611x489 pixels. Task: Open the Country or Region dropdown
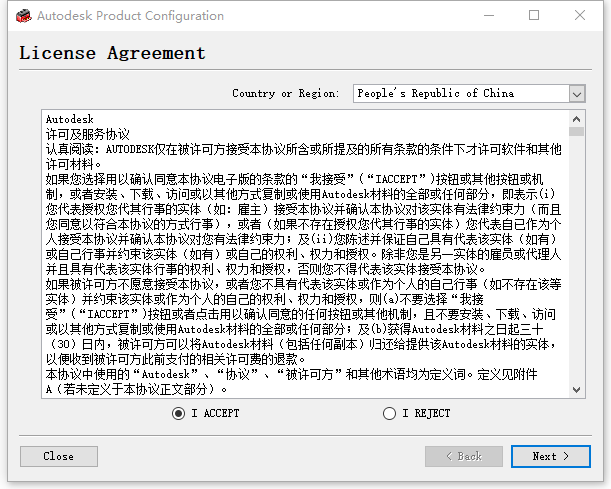[577, 94]
